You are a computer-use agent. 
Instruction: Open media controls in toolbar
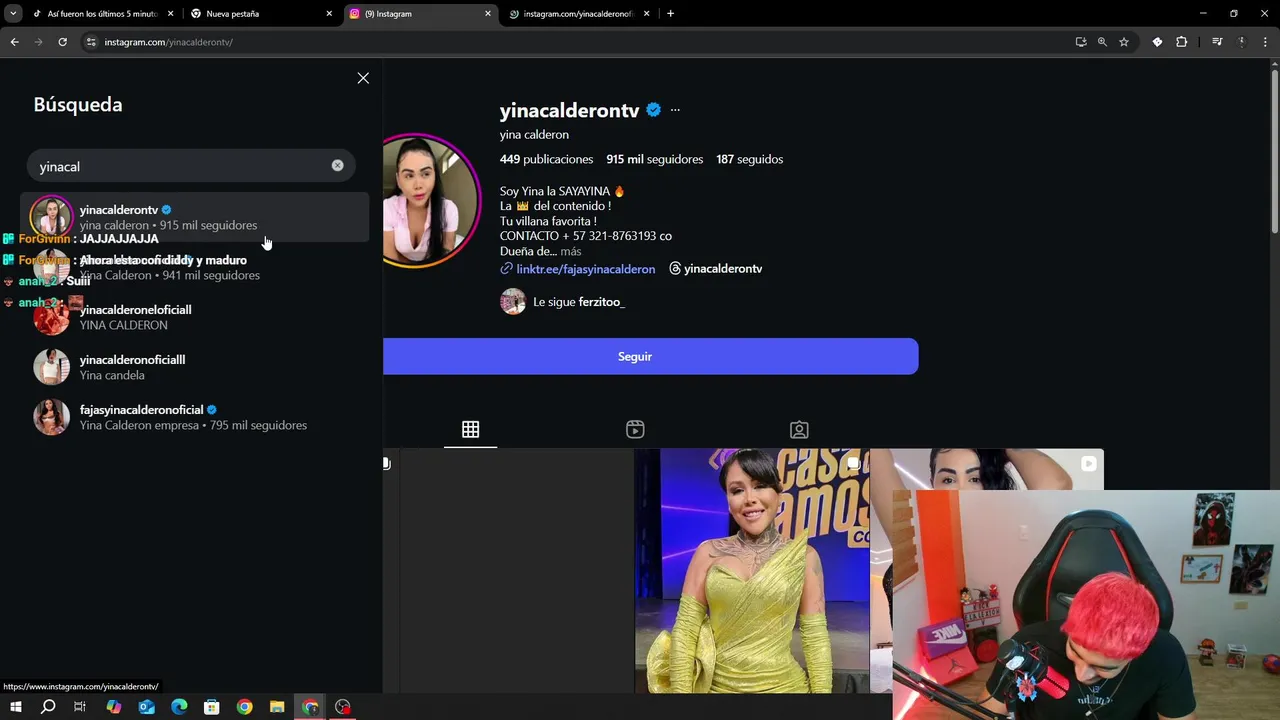click(1217, 42)
